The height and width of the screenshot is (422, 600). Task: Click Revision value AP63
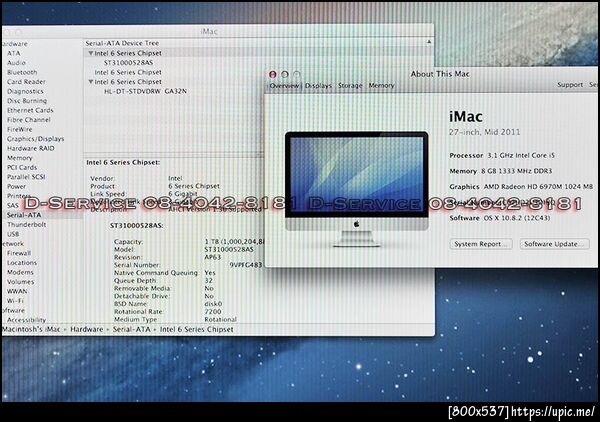pyautogui.click(x=212, y=257)
